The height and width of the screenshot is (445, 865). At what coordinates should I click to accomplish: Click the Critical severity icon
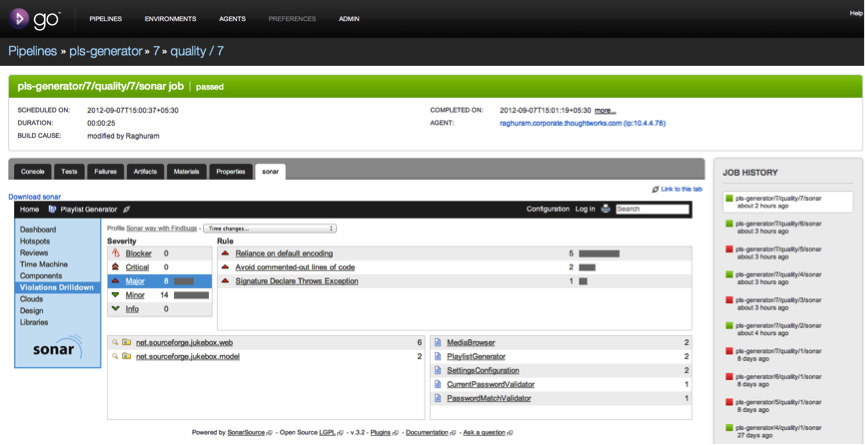click(116, 268)
